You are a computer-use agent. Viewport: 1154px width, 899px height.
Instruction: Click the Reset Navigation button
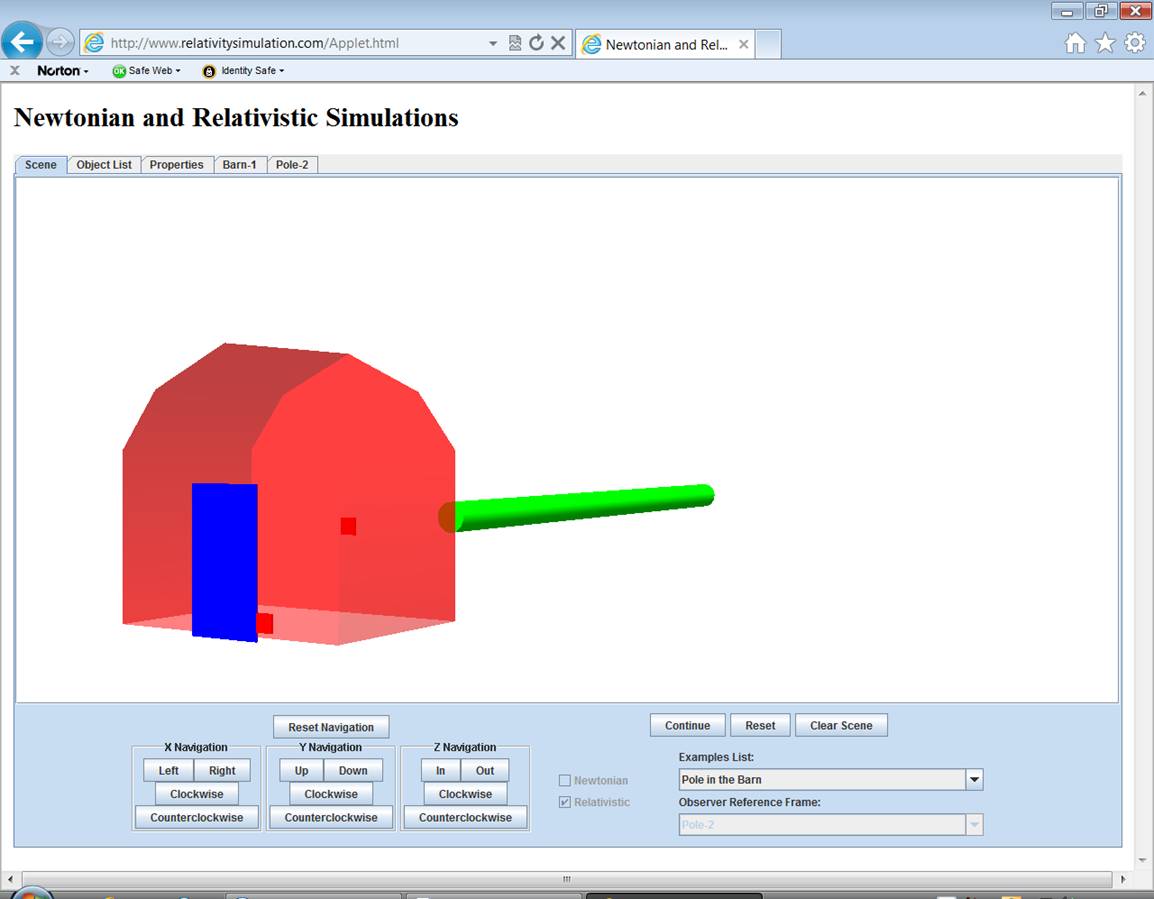tap(331, 727)
